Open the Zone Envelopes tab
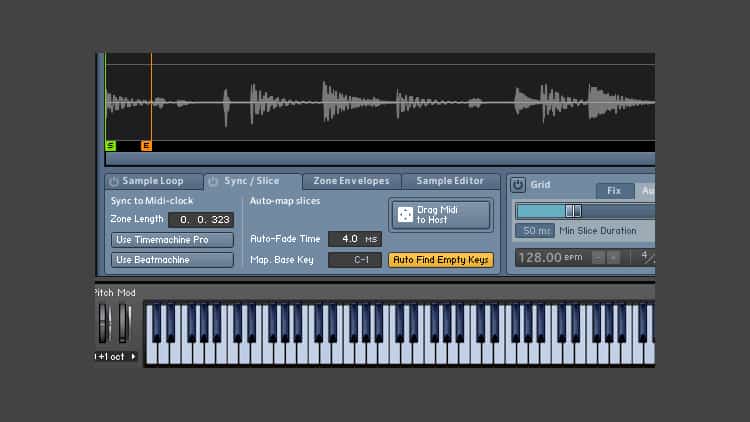Screen dimensions: 750x422 352,181
